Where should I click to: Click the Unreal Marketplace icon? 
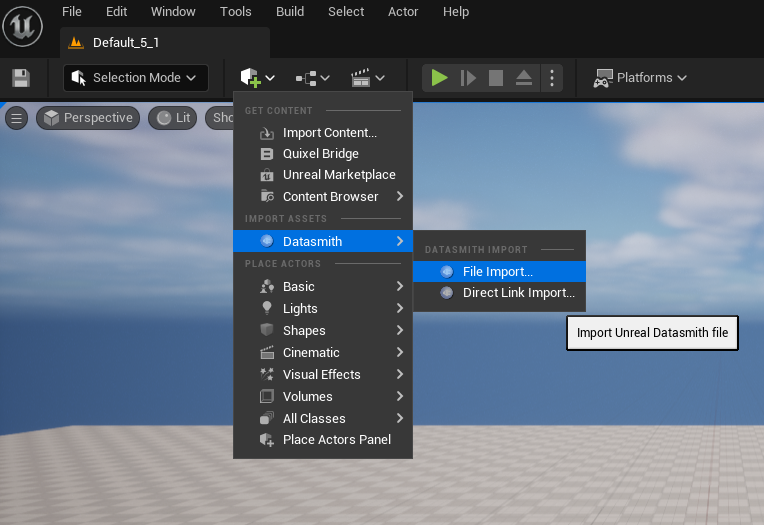267,175
